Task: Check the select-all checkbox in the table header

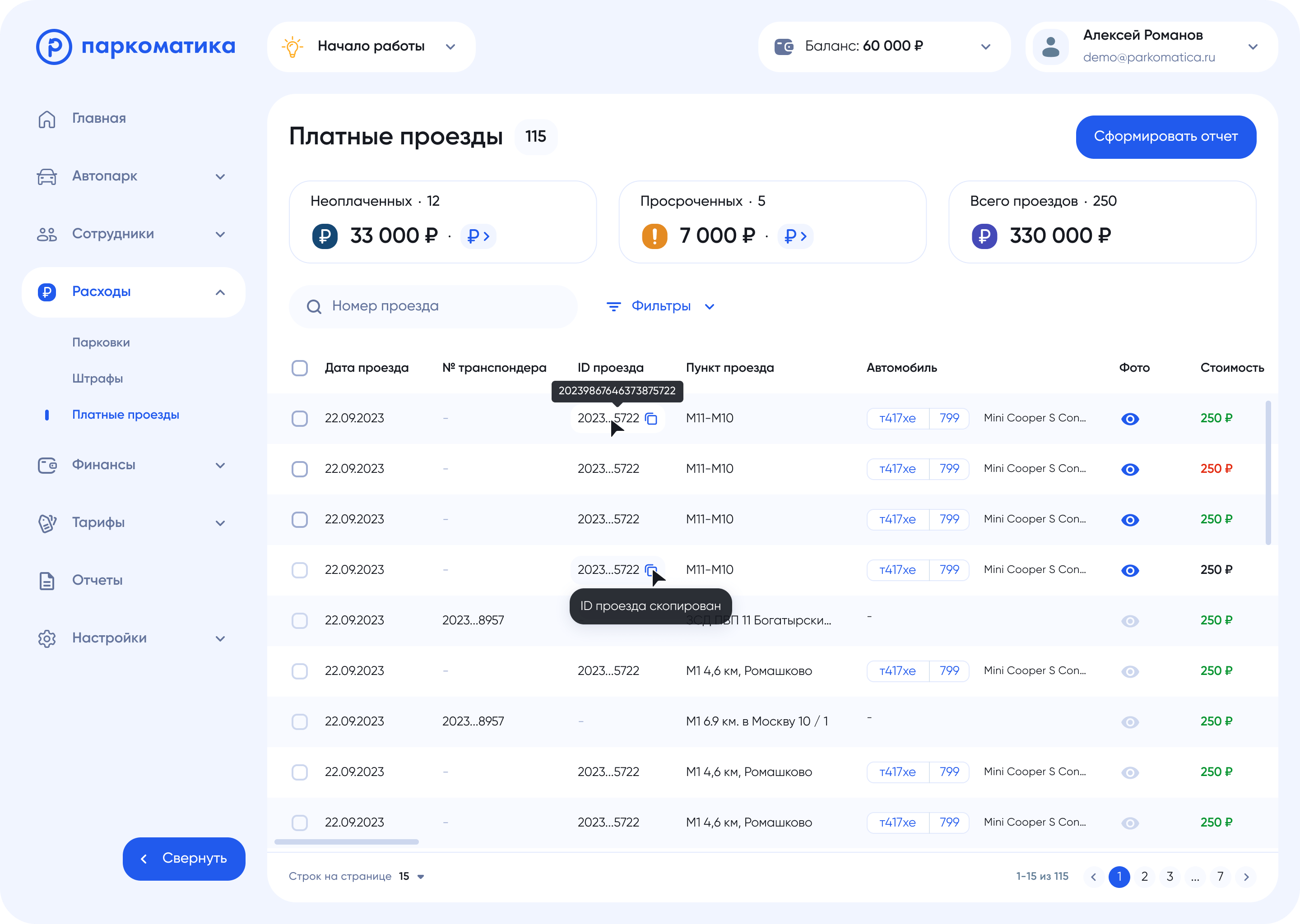Action: 299,368
